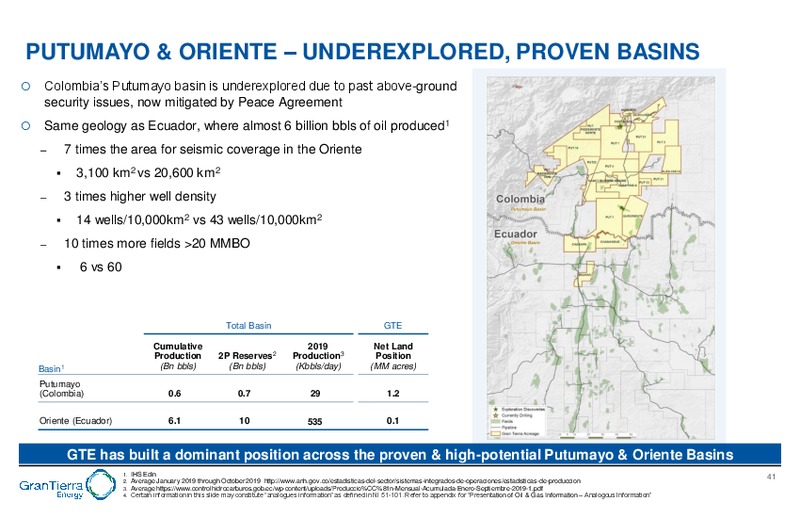
Task: Click the '2P Reserves' column header
Action: (x=247, y=360)
